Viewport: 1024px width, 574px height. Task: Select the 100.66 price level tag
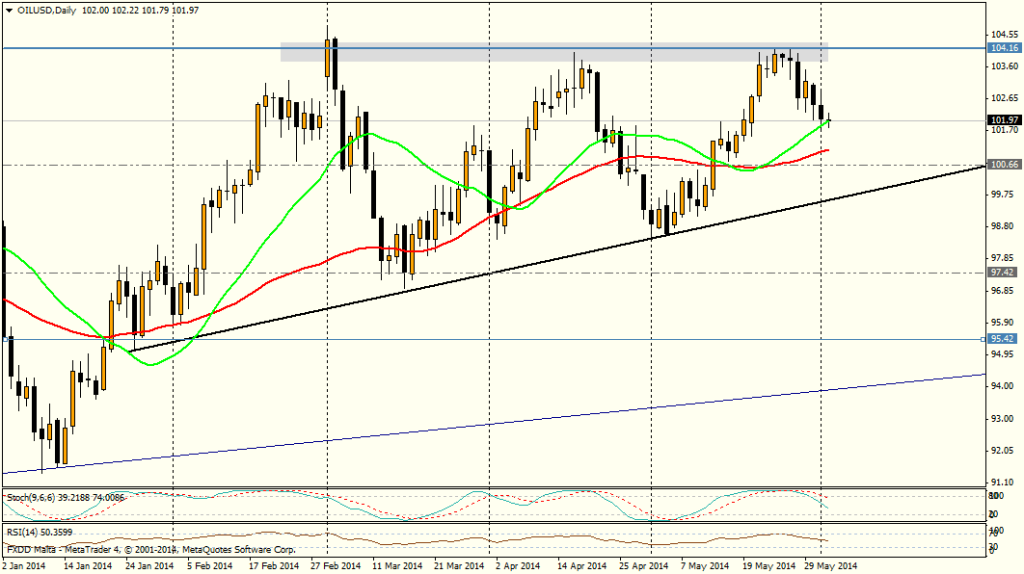click(1003, 164)
